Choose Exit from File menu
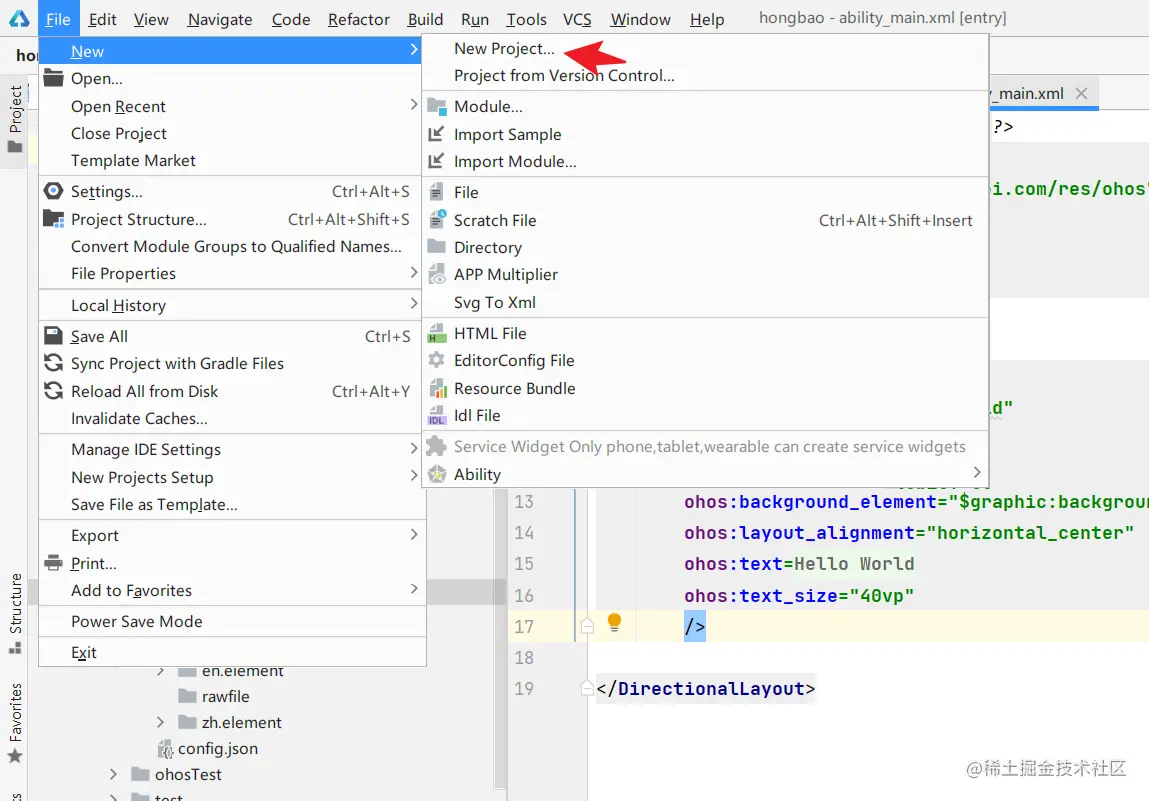 (232, 652)
